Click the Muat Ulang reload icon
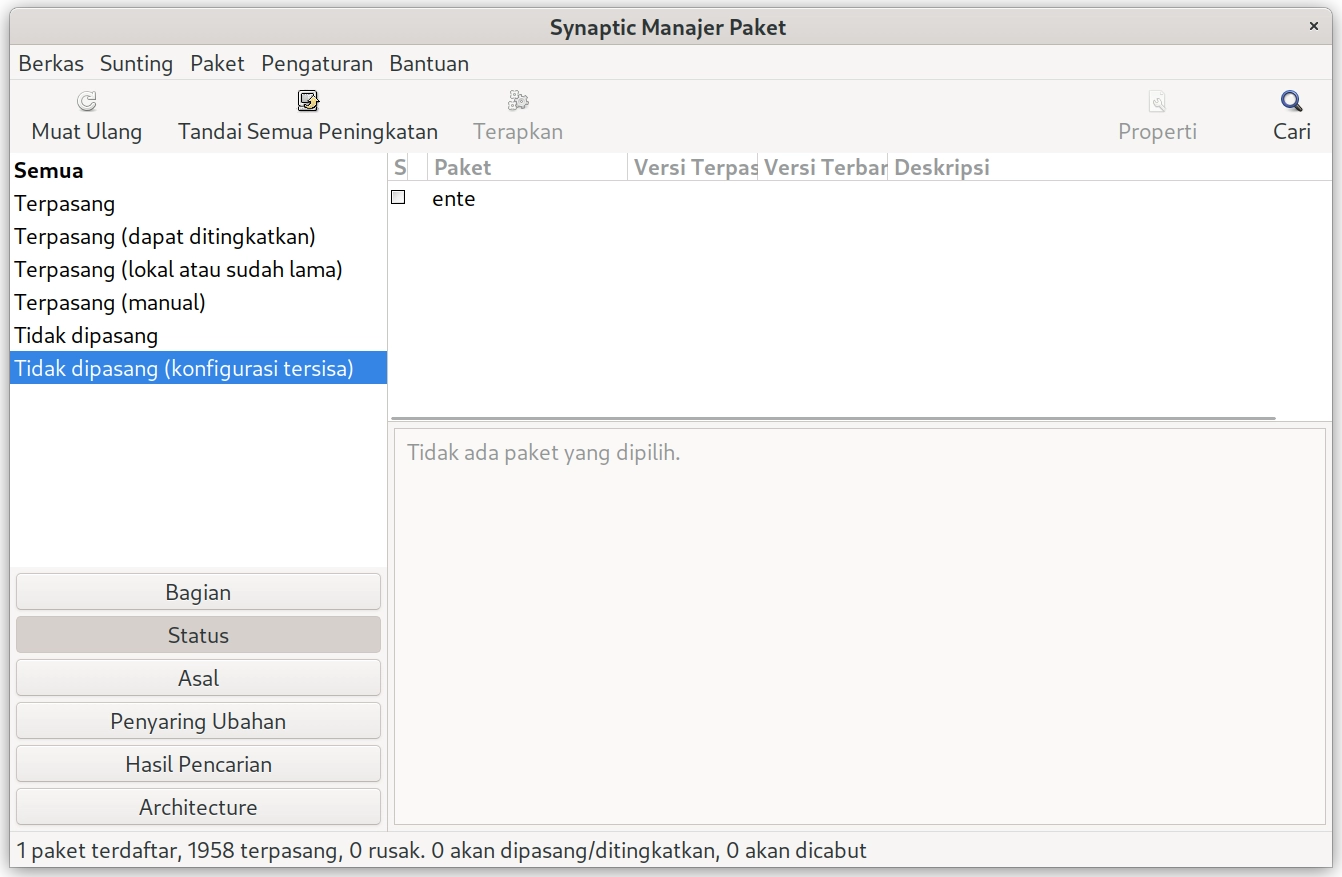Viewport: 1342px width, 877px height. pyautogui.click(x=87, y=101)
